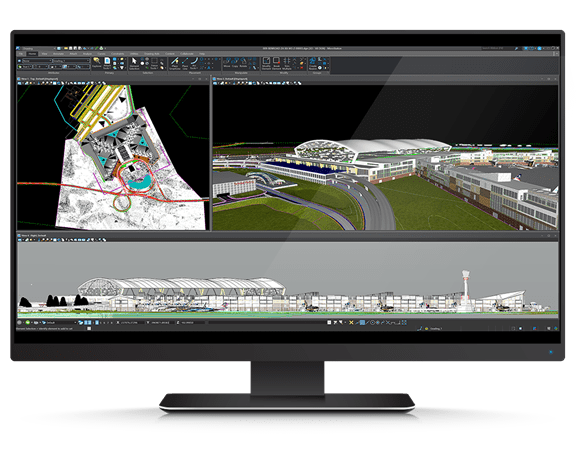Click the View 2 window title bar

386,79
